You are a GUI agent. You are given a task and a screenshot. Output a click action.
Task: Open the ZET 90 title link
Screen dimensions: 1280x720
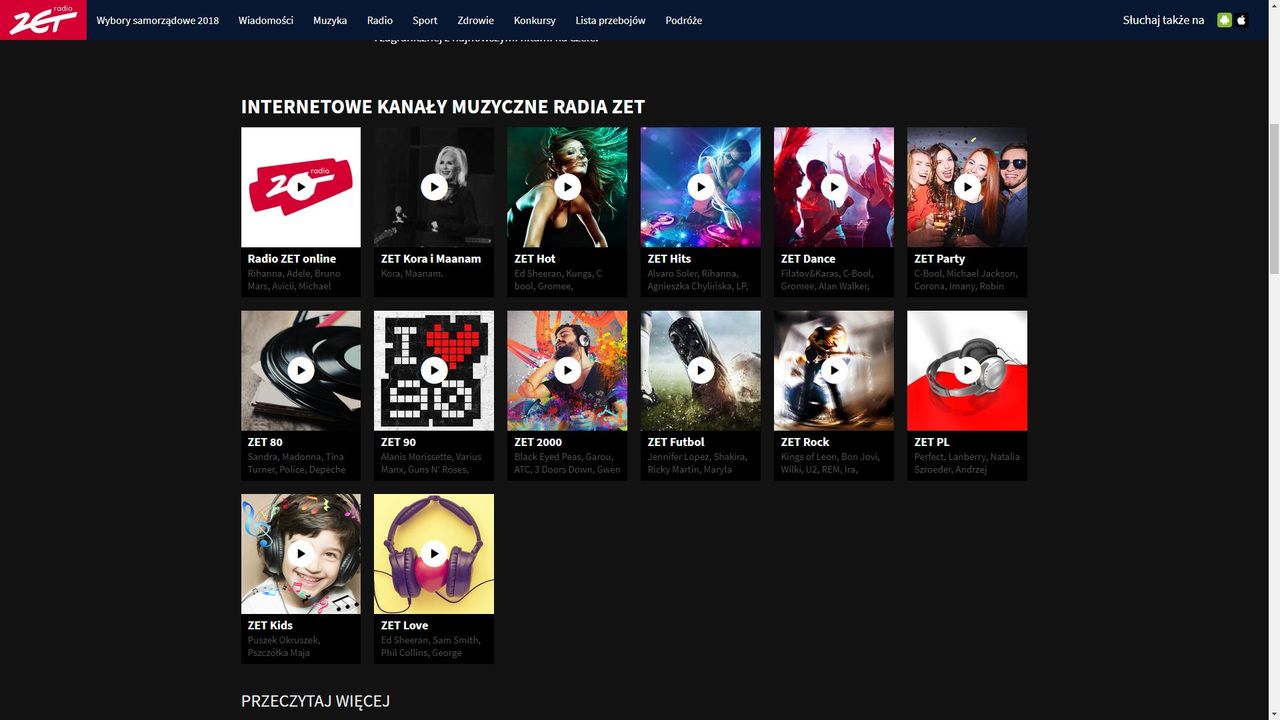pos(398,442)
